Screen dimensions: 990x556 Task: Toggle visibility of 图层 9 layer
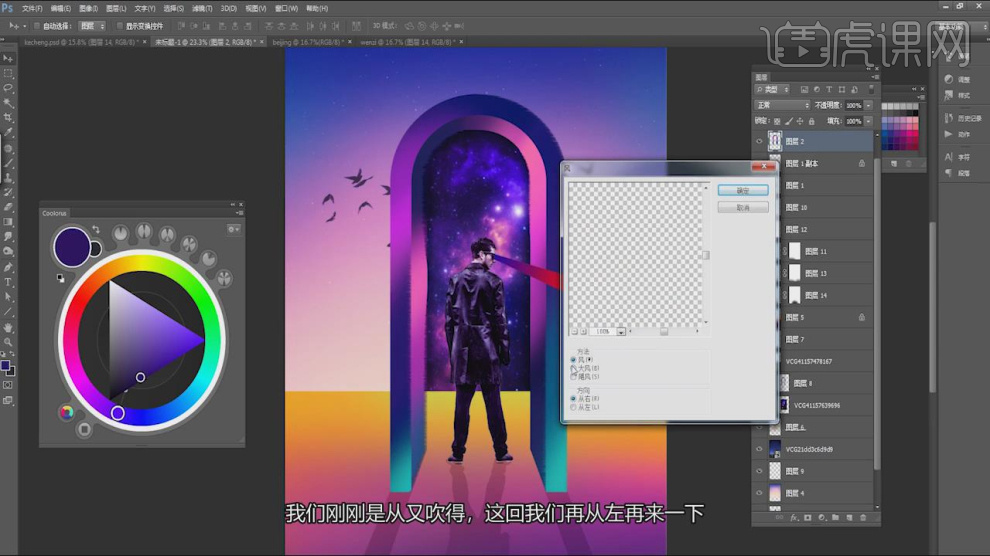[760, 471]
